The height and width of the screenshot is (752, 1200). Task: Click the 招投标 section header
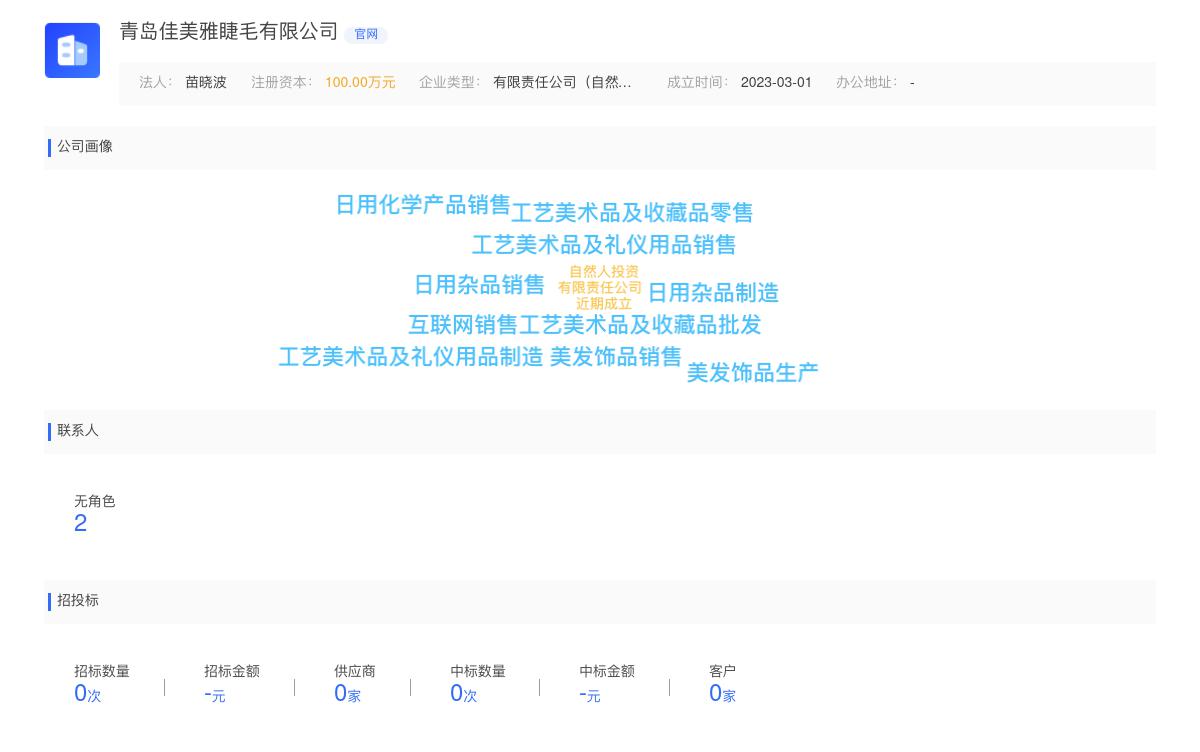78,601
